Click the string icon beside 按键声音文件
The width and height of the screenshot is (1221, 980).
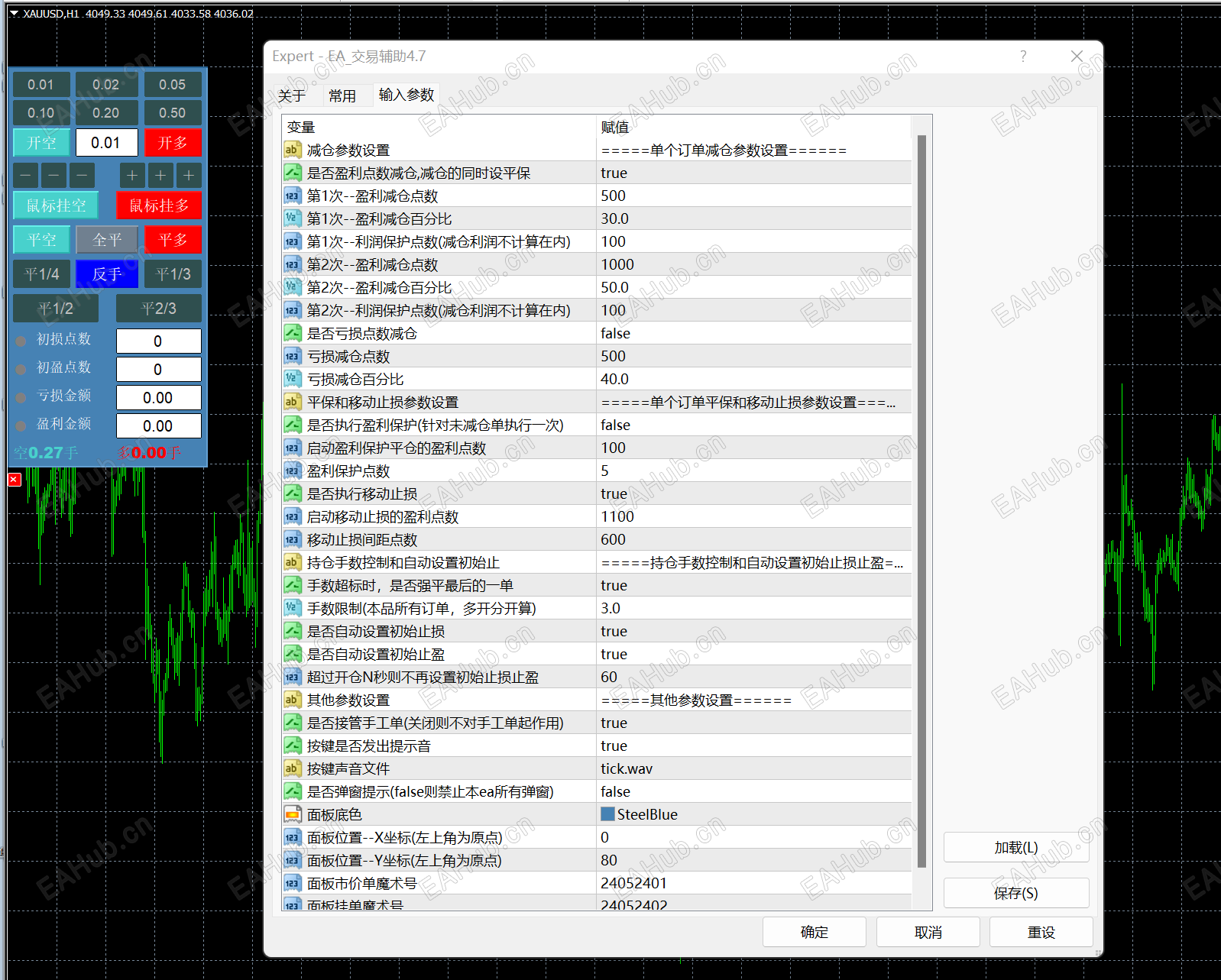pyautogui.click(x=292, y=769)
